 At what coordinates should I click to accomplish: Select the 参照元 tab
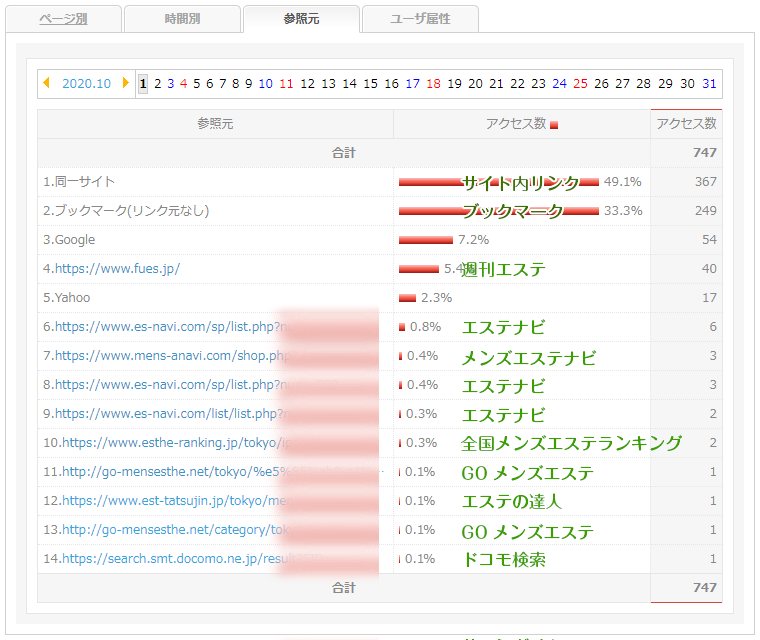[x=301, y=19]
